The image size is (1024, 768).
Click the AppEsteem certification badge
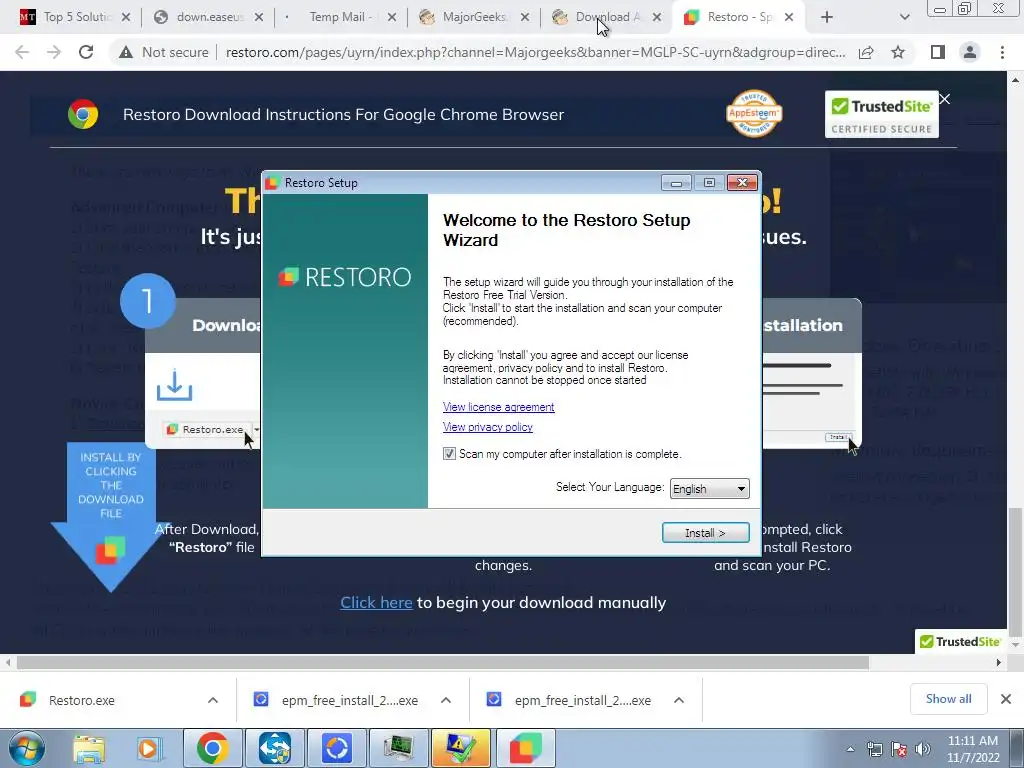click(754, 114)
